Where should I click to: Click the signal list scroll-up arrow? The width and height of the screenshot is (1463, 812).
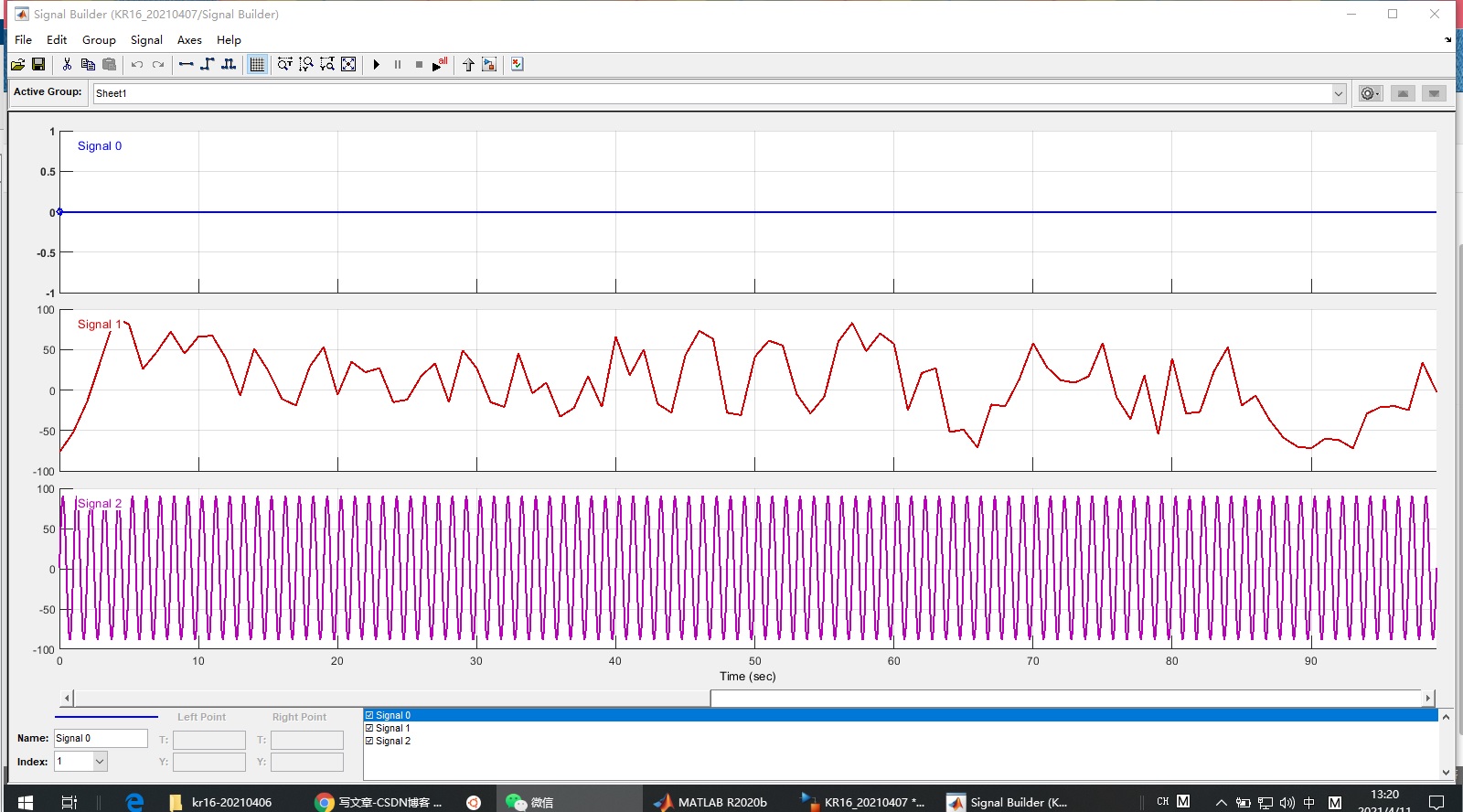1446,717
